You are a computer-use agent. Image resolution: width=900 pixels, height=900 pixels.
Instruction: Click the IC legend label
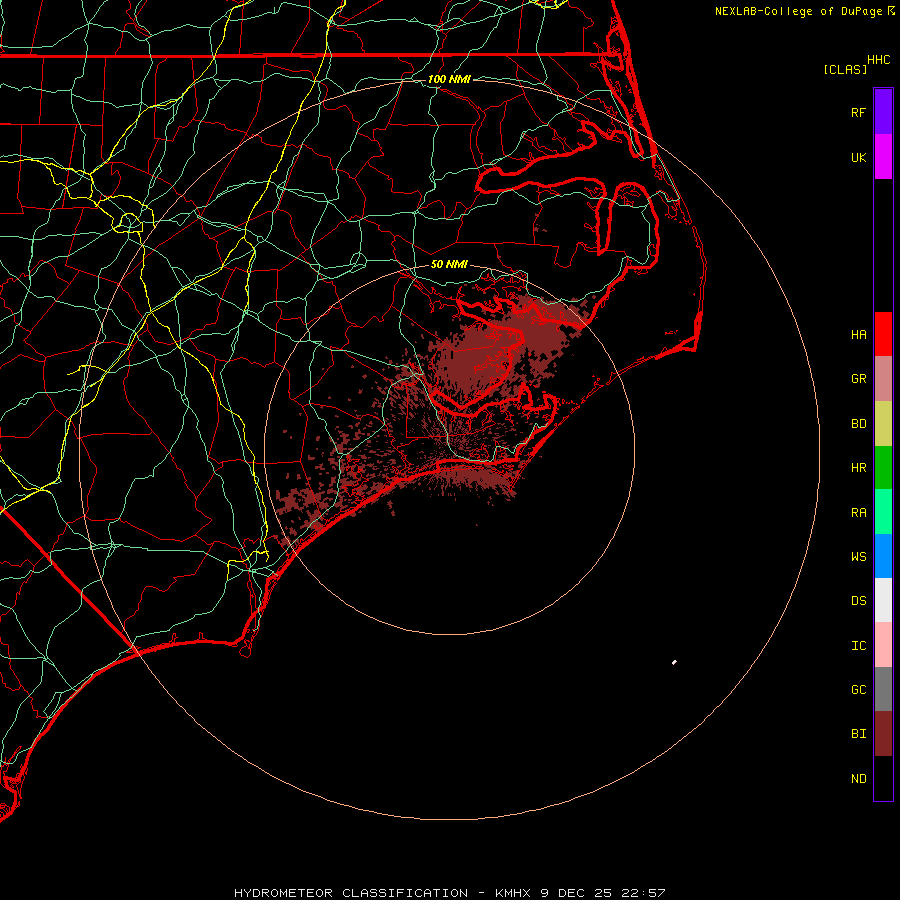coord(858,646)
